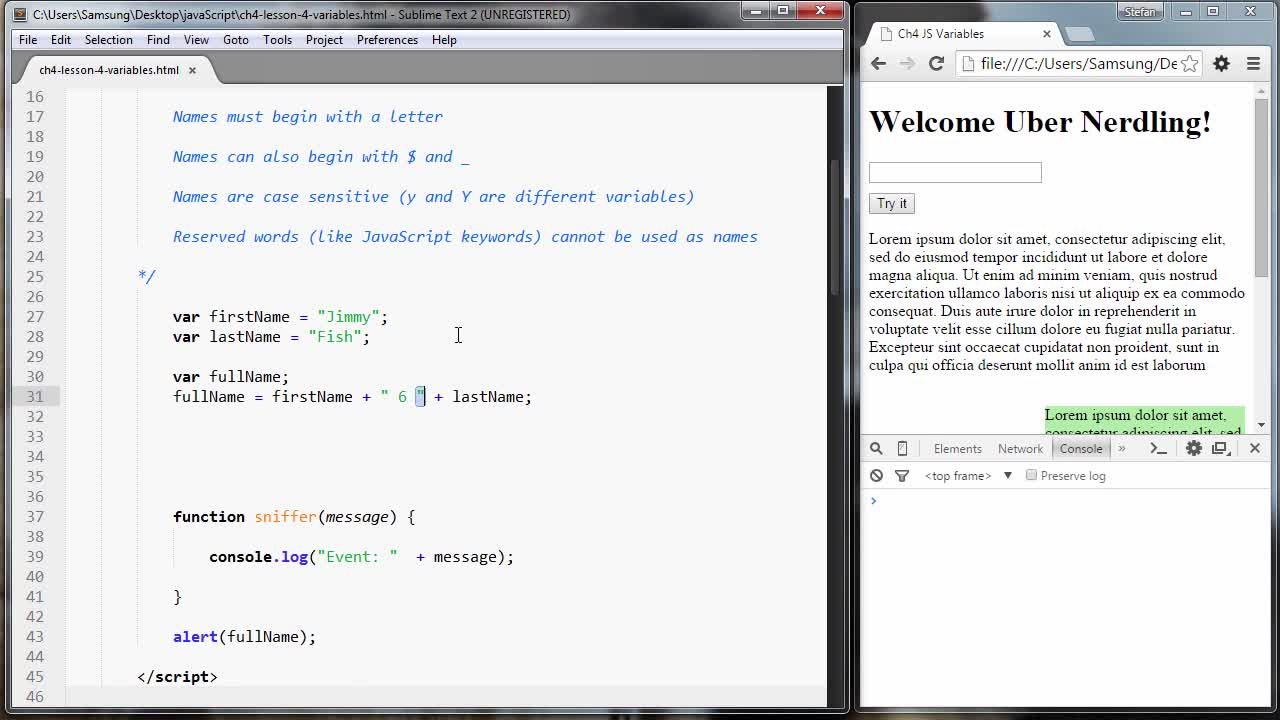Enable the Preserve log checkbox
The height and width of the screenshot is (720, 1280).
coord(1031,475)
